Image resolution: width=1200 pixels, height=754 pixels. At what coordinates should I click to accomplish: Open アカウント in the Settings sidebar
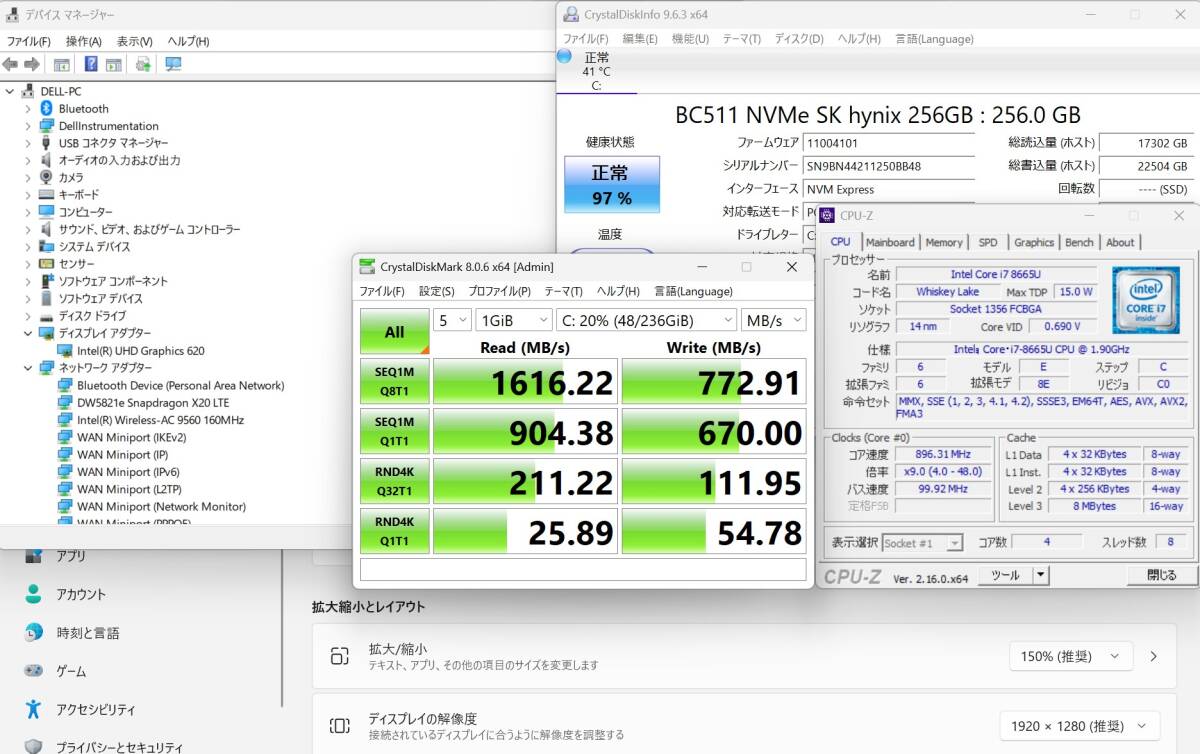(x=80, y=594)
